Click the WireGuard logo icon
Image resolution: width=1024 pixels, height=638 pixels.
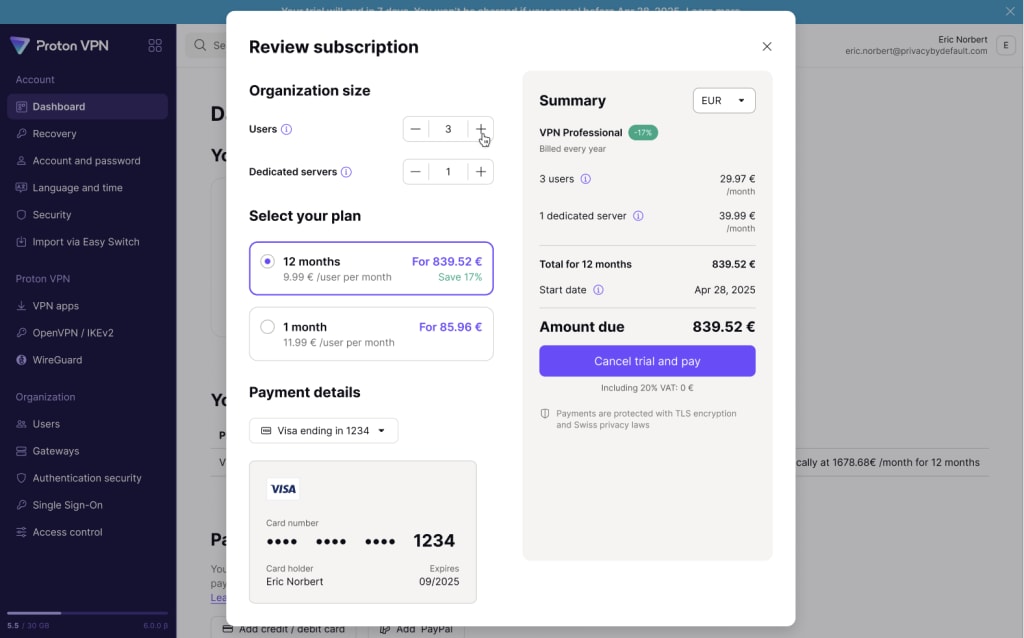click(x=21, y=360)
